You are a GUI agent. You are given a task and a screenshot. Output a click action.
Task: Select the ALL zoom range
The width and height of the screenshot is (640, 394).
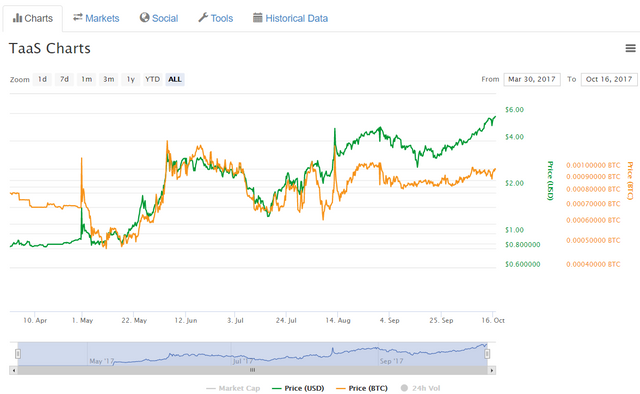175,79
